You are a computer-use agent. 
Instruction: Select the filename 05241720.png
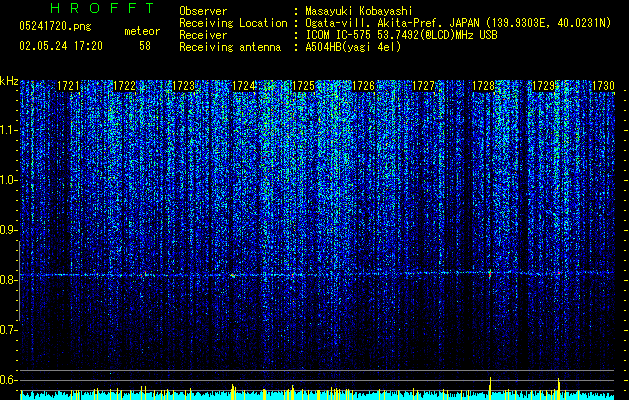click(x=55, y=27)
